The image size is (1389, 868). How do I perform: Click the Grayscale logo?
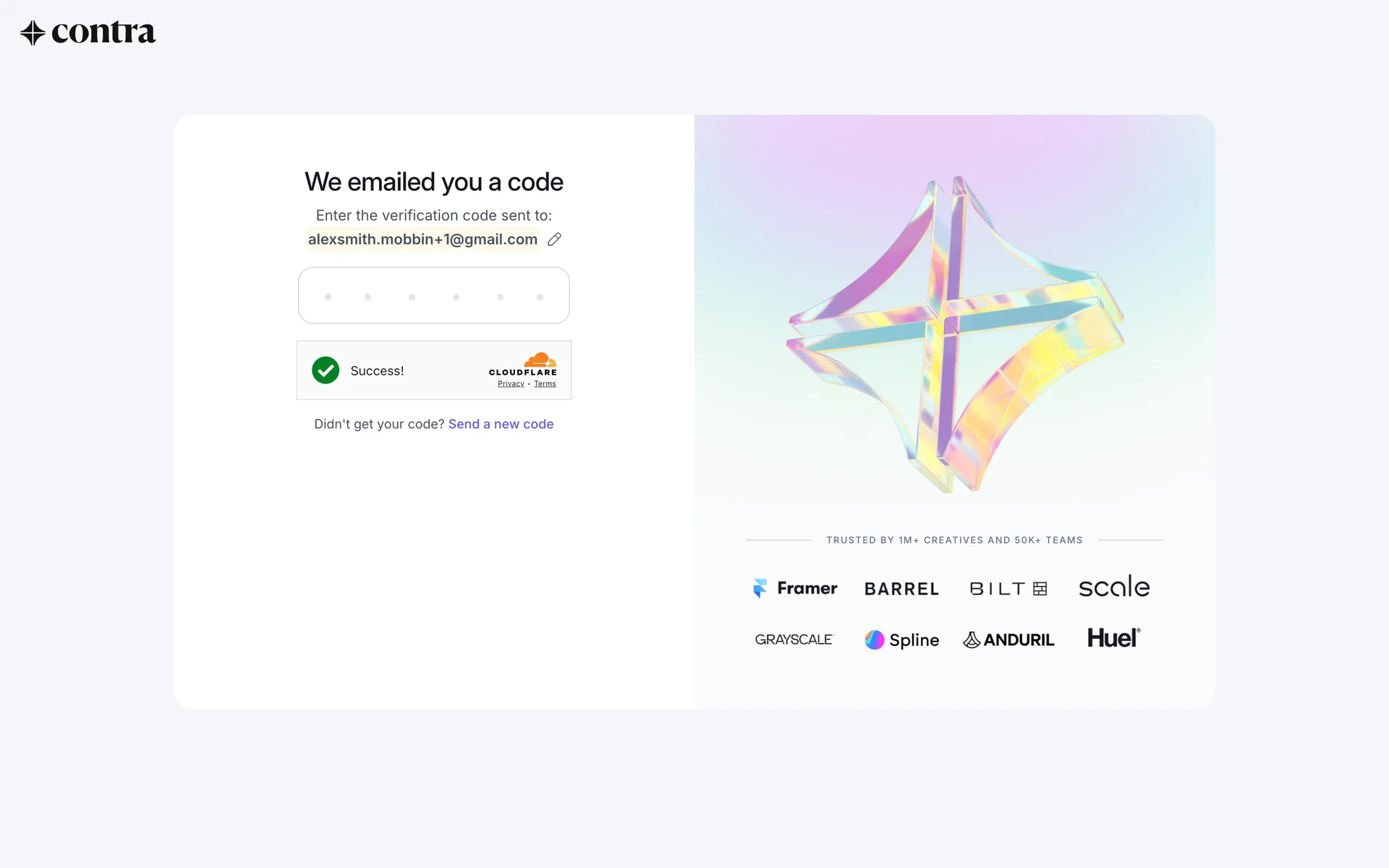(794, 639)
